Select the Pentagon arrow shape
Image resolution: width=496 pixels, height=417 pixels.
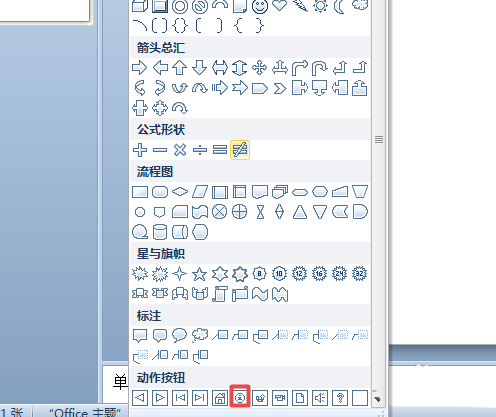260,88
